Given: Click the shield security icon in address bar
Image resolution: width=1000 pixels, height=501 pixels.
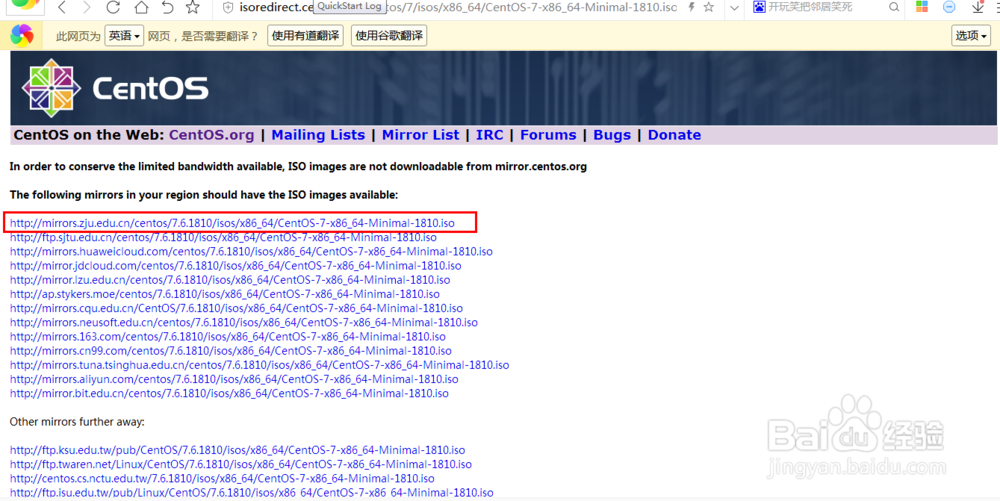Looking at the screenshot, I should point(228,7).
